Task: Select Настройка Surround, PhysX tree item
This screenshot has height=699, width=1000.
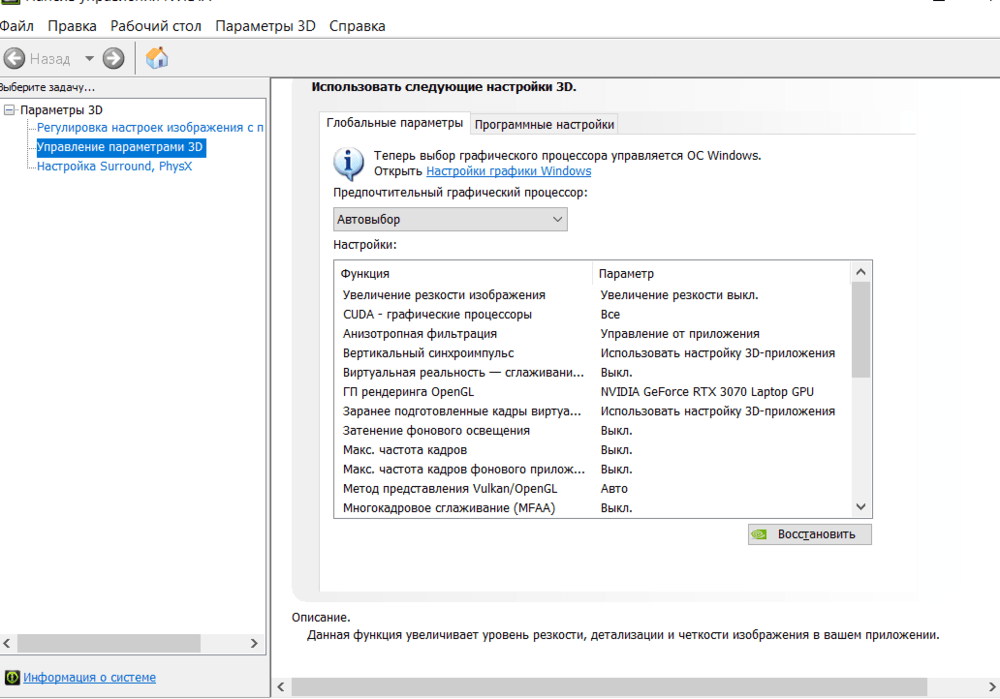Action: [x=114, y=166]
